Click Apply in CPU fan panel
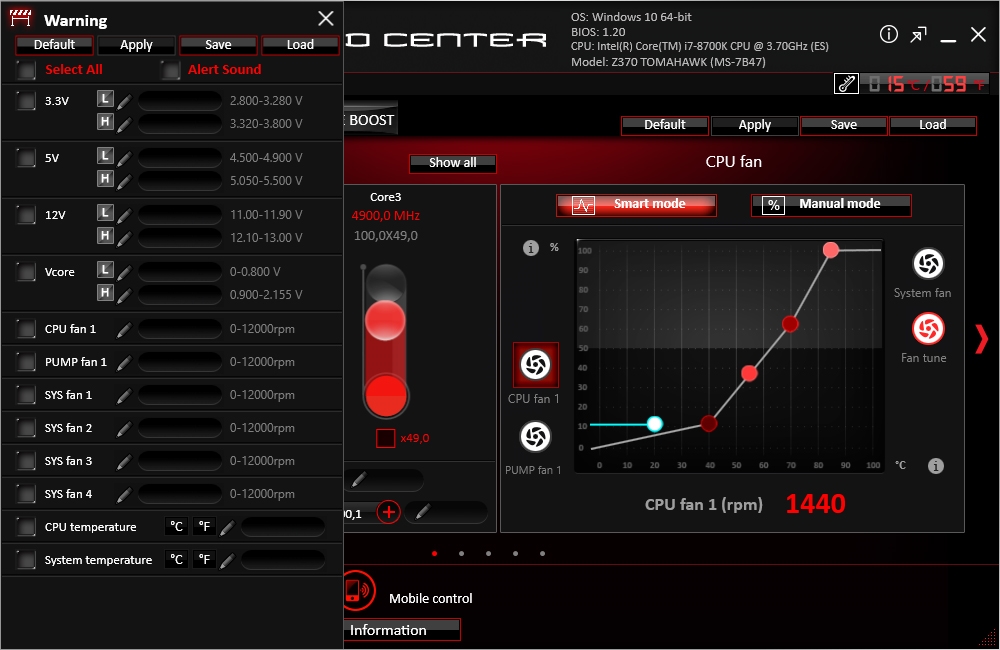The image size is (1000, 650). click(754, 126)
